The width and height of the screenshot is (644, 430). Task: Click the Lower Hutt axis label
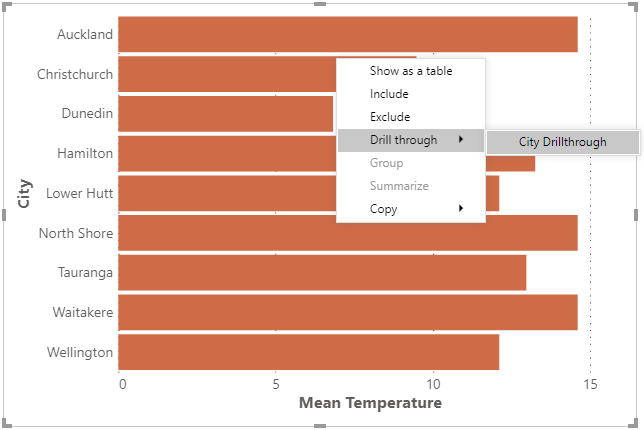click(x=79, y=193)
